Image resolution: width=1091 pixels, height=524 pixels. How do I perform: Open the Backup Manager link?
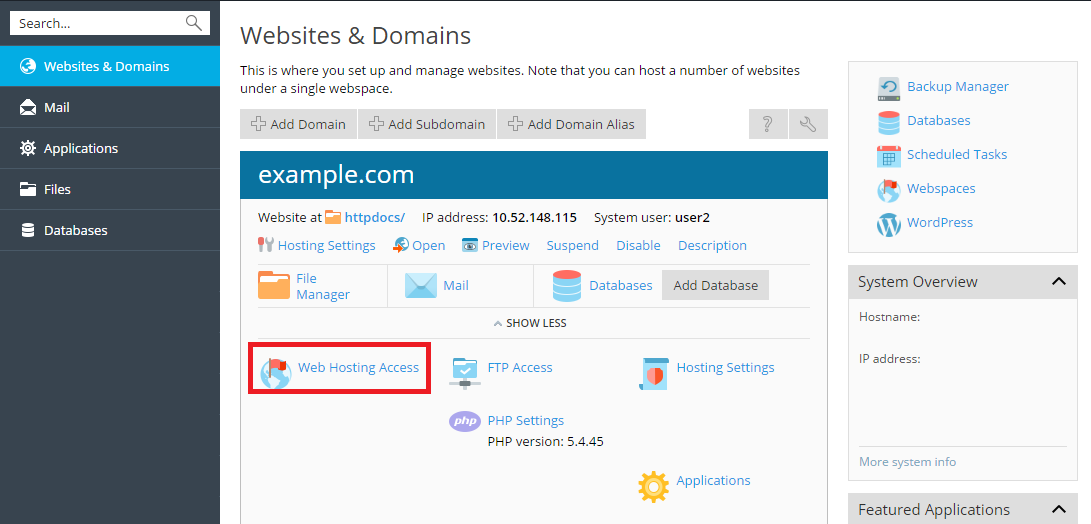coord(958,87)
